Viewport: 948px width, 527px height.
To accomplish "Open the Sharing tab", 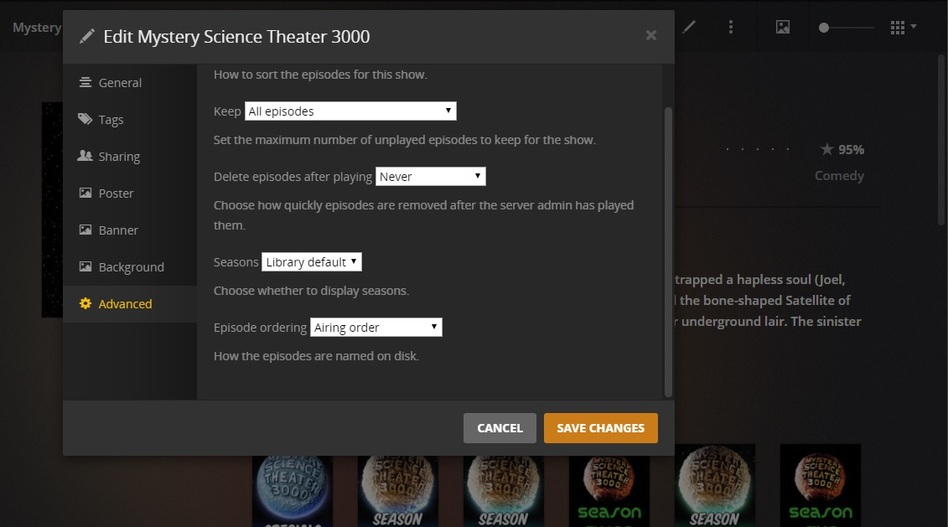I will 130,157.
